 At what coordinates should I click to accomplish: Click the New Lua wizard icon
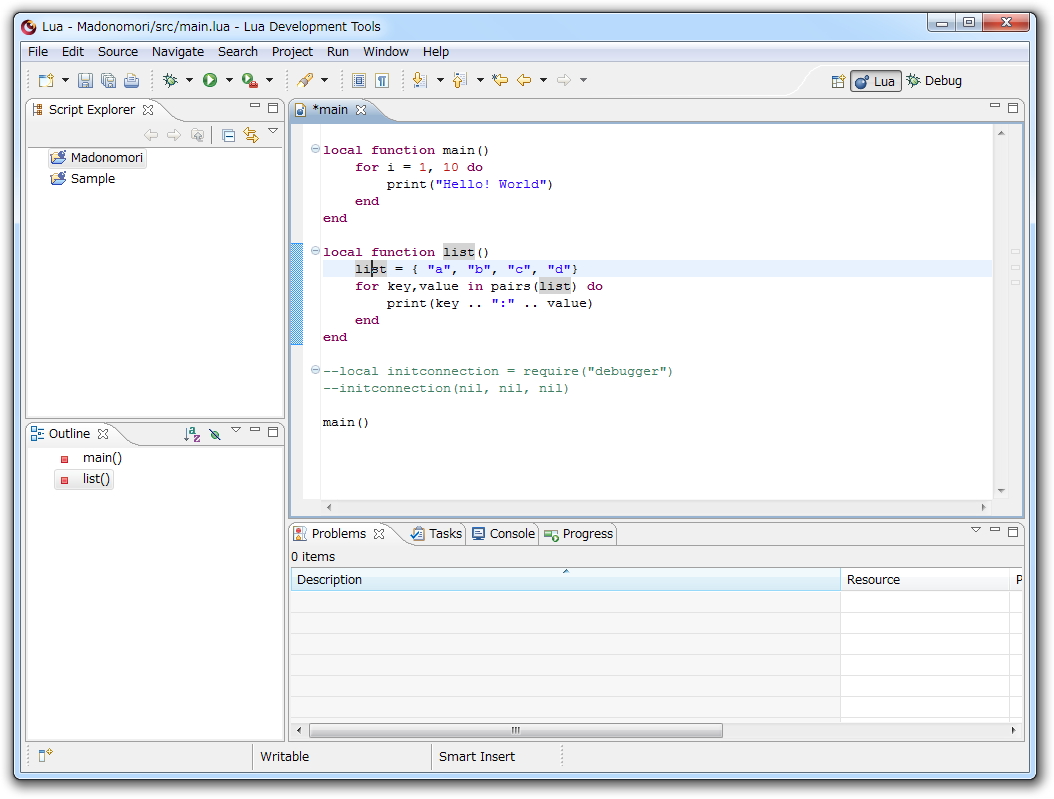46,80
